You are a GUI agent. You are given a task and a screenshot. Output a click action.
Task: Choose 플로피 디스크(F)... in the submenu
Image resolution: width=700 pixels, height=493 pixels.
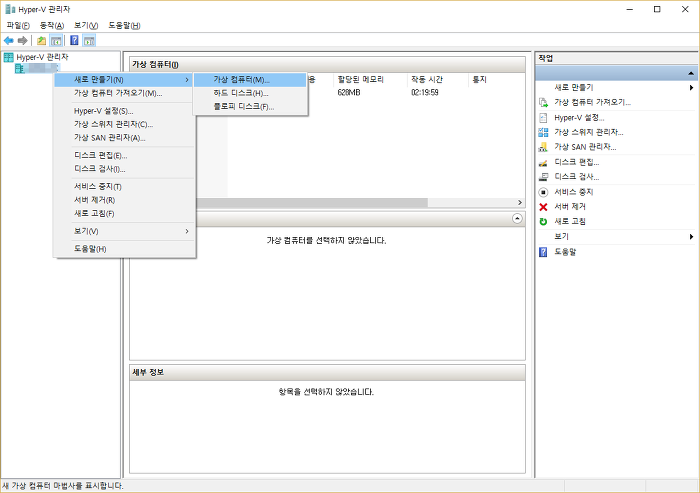point(250,107)
